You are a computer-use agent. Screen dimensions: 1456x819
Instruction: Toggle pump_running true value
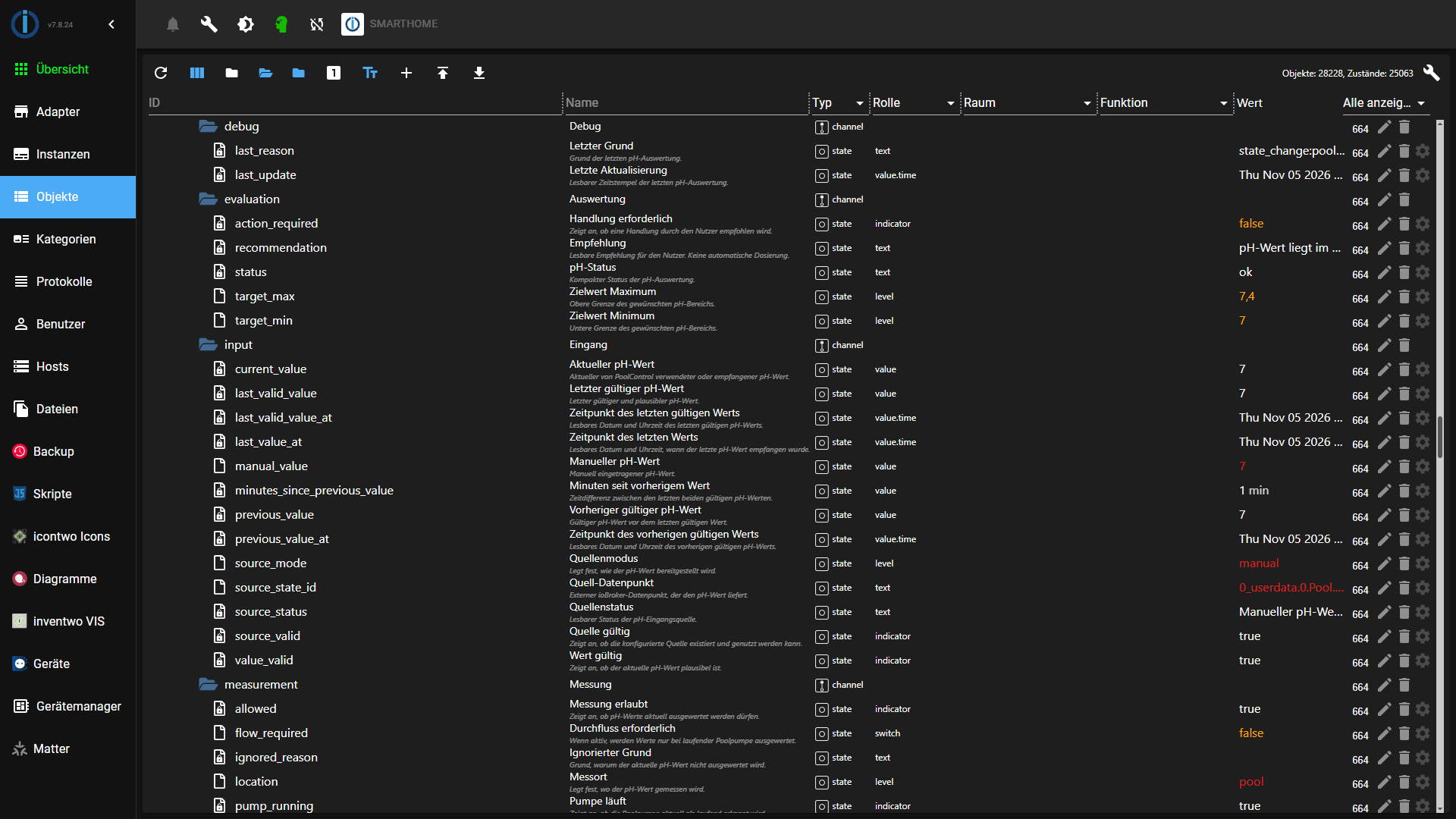coord(1250,806)
